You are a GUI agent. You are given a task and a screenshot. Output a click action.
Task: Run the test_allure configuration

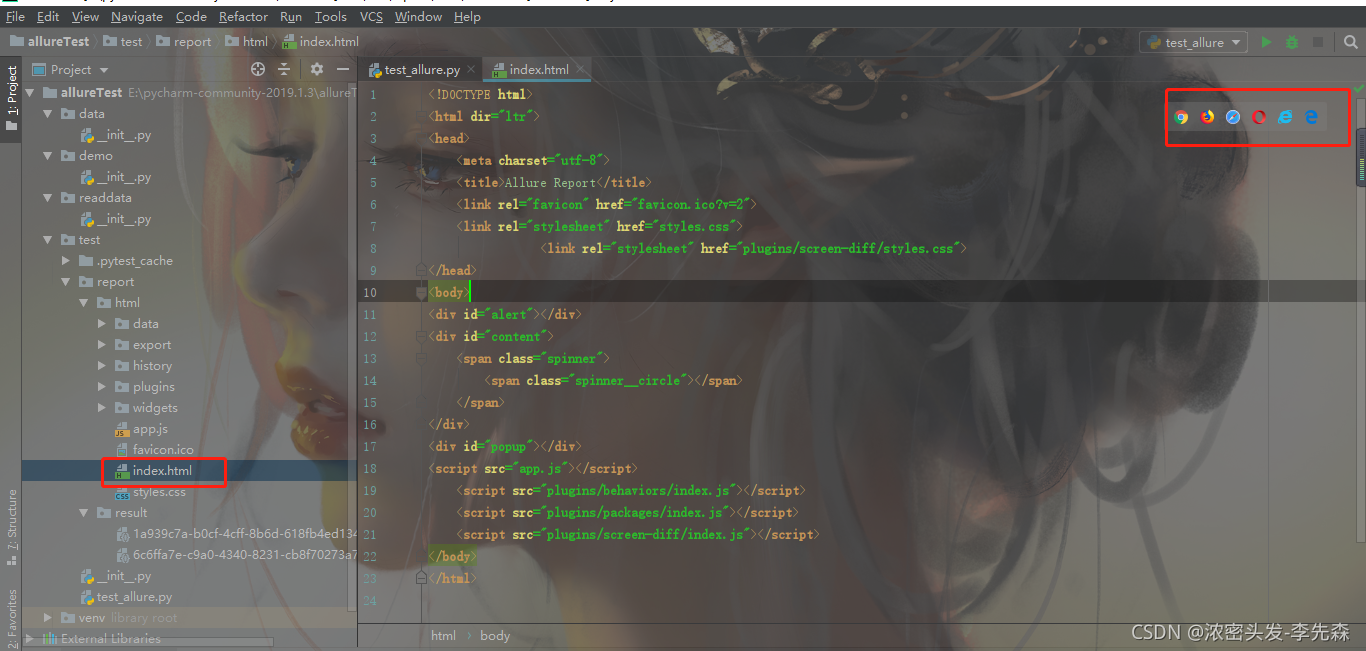tap(1266, 42)
